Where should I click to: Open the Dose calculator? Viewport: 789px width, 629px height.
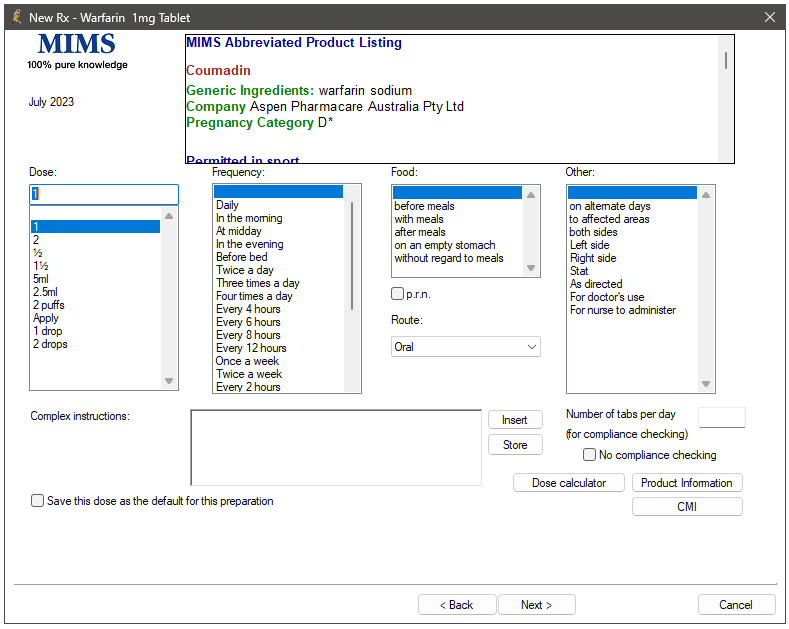point(569,483)
